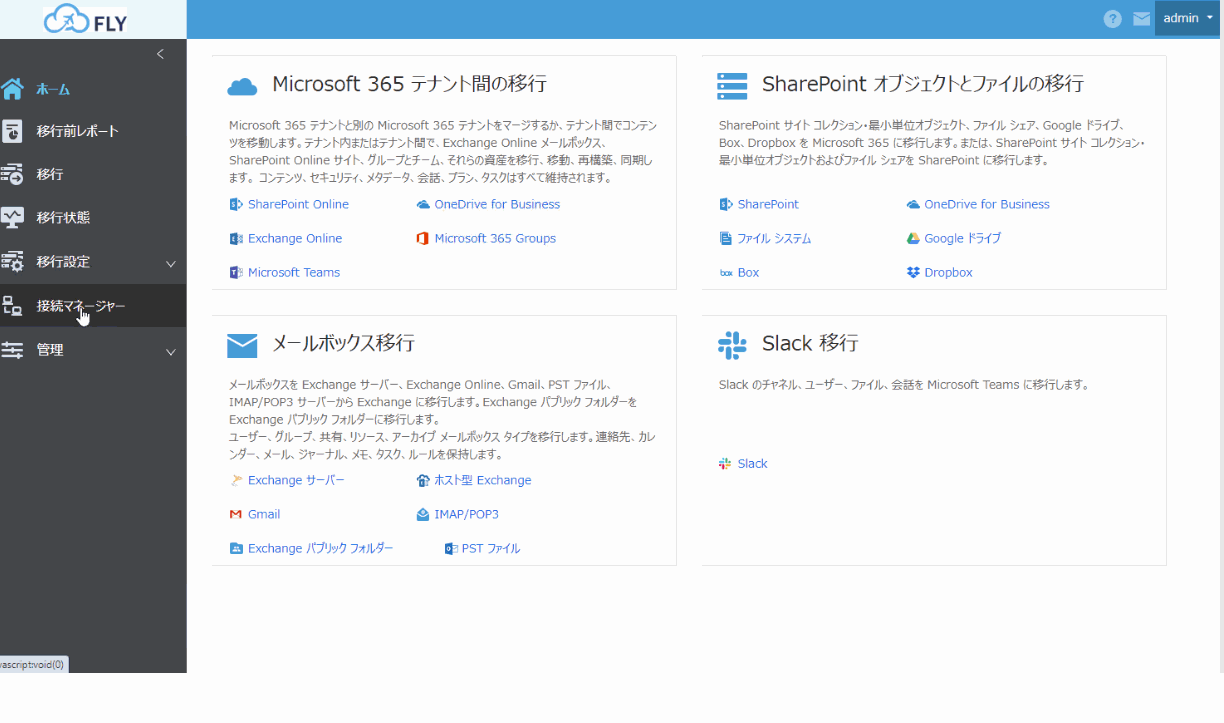This screenshot has height=723, width=1224.
Task: Select 移行設定 in the sidebar menu
Action: click(63, 262)
